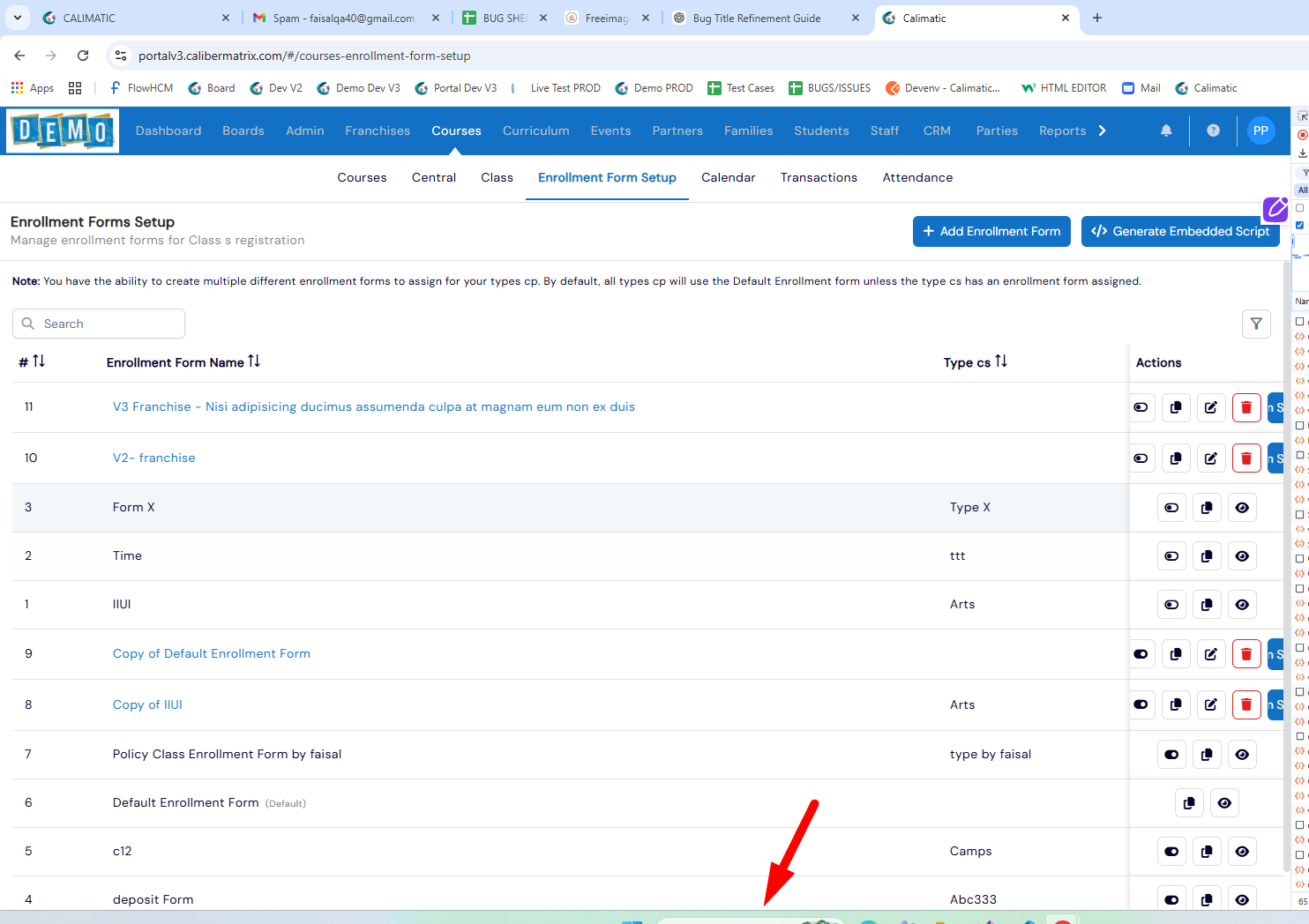Open the Calendar tab
1309x924 pixels.
[x=729, y=177]
